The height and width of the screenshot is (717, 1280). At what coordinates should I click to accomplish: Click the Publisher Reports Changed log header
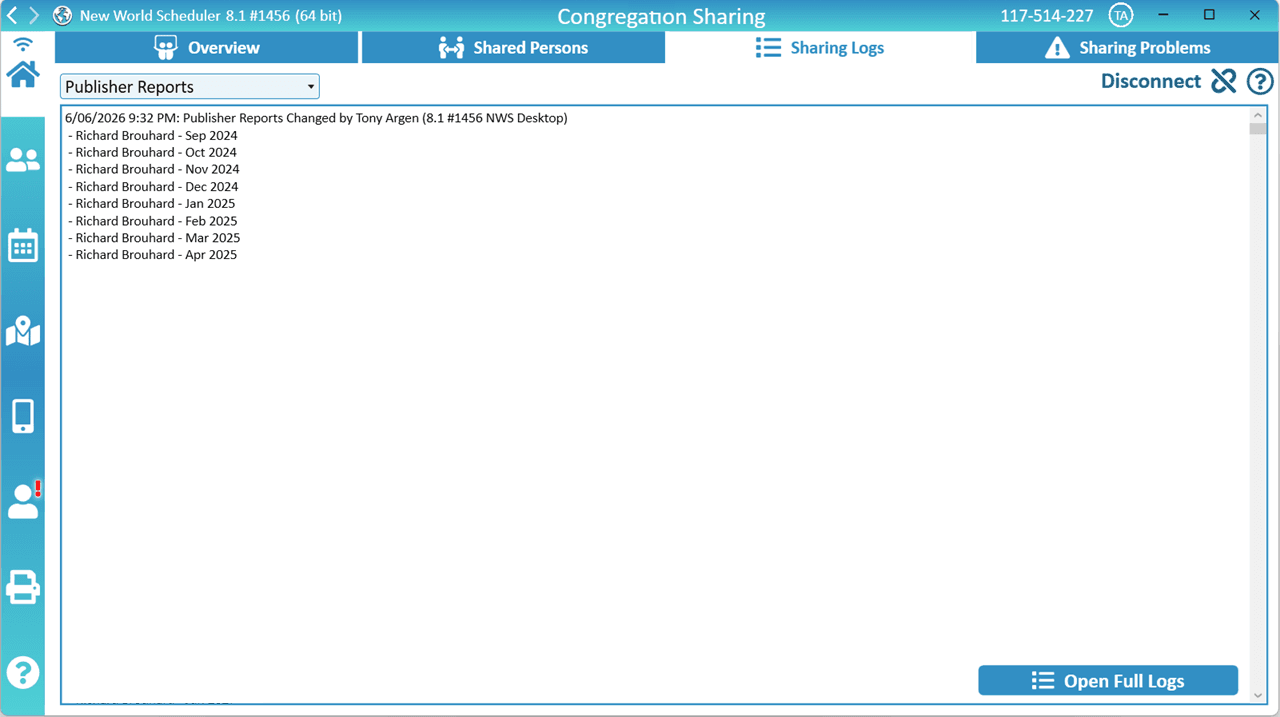pyautogui.click(x=316, y=118)
